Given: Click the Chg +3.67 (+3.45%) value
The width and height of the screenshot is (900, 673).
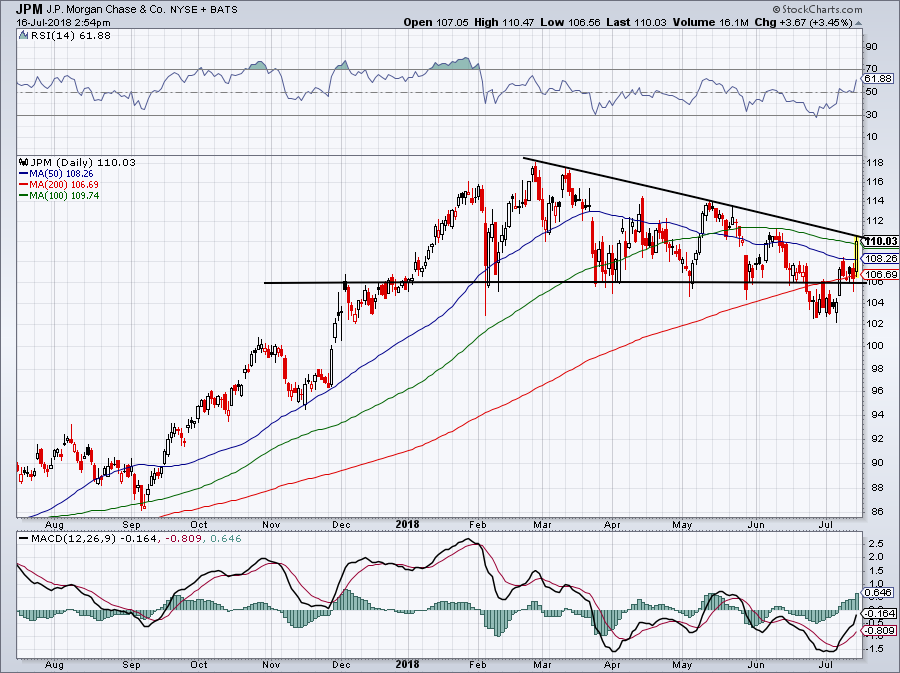Looking at the screenshot, I should [x=803, y=22].
